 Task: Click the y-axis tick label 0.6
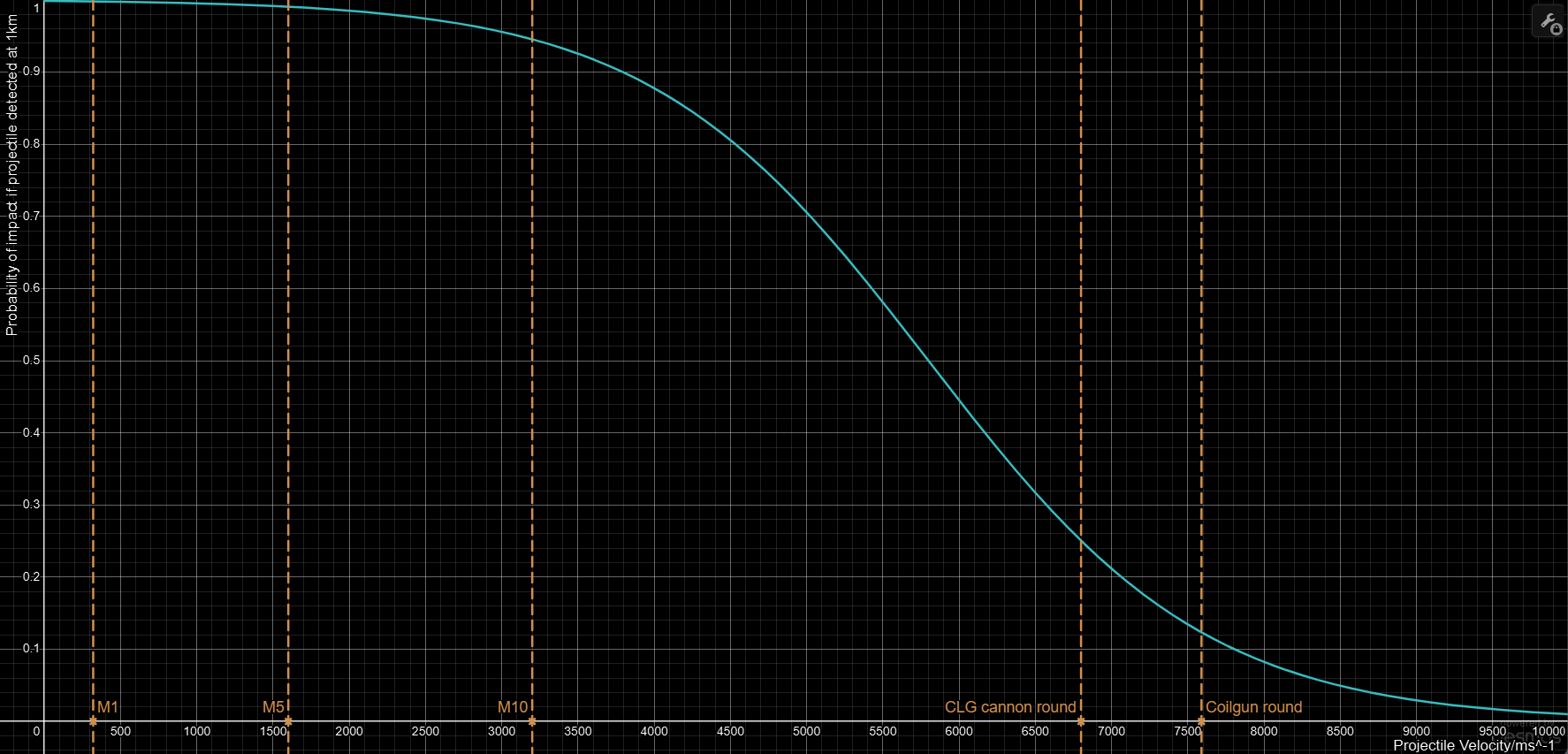click(32, 287)
